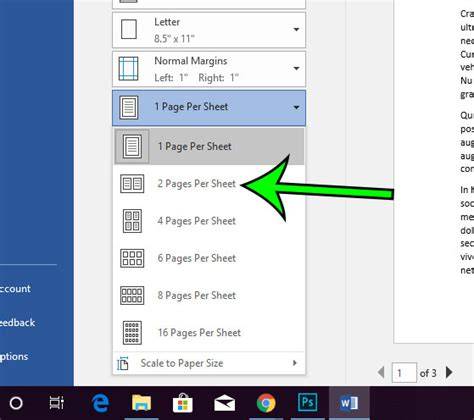This screenshot has width=474, height=420.
Task: Go to the next preview page
Action: click(x=449, y=372)
